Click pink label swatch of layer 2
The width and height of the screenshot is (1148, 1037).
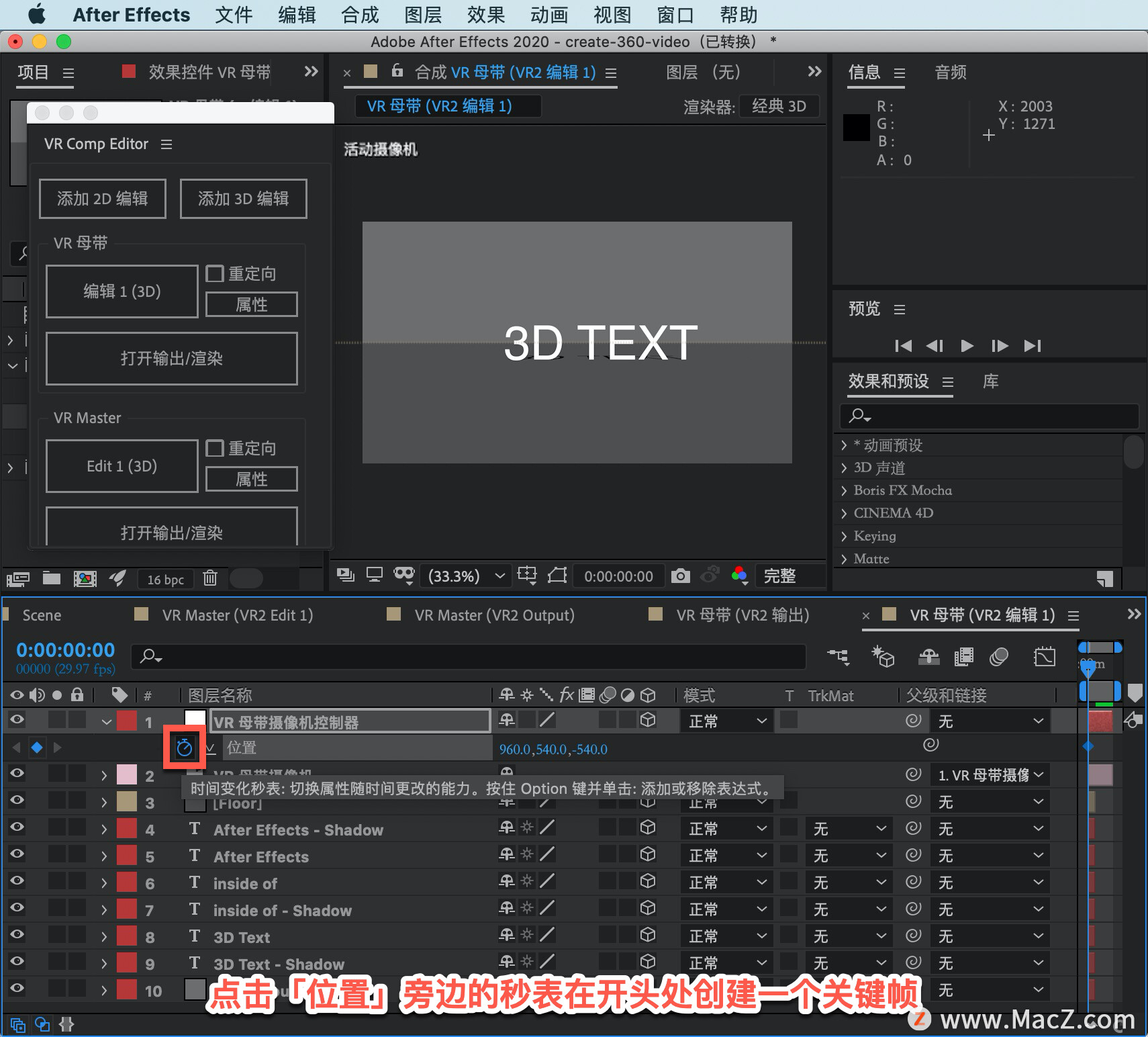click(127, 774)
